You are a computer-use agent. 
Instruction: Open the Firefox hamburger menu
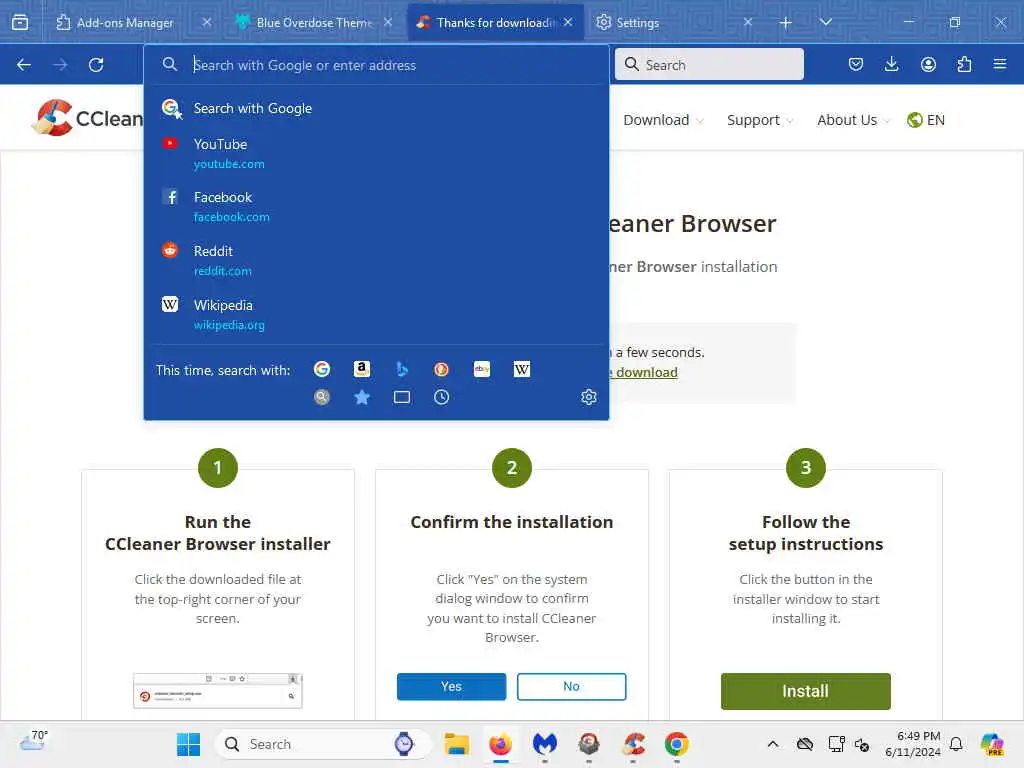[x=1000, y=64]
